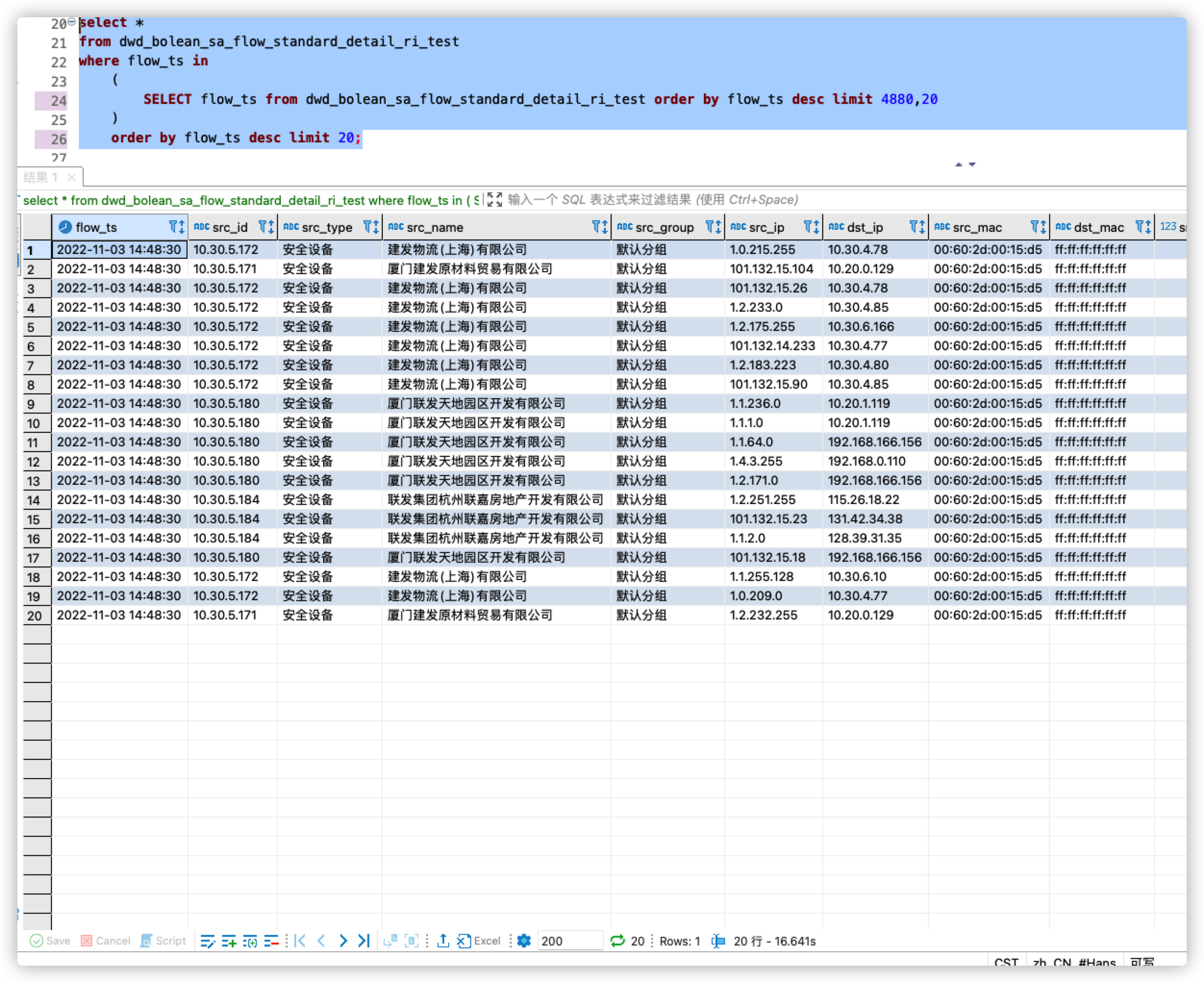Open filter dropdown on the dst_ip column
The height and width of the screenshot is (983, 1204).
click(913, 227)
